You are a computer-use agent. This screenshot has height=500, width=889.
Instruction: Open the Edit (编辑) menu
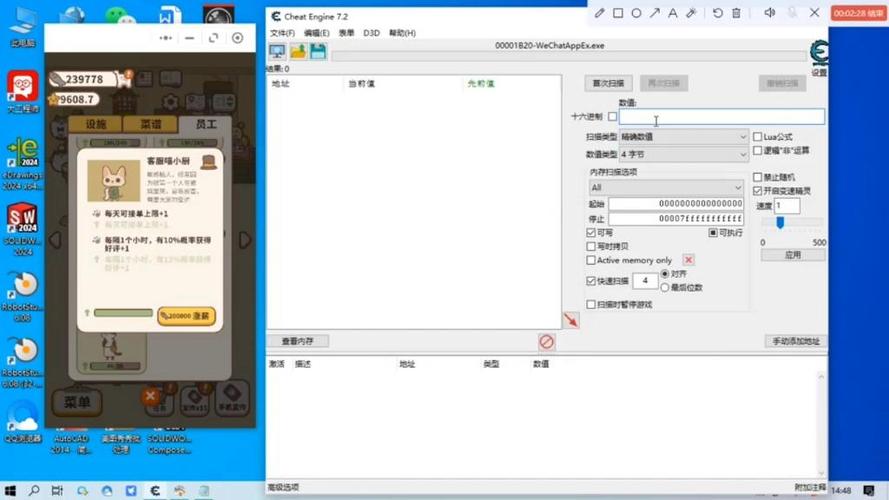pyautogui.click(x=316, y=33)
